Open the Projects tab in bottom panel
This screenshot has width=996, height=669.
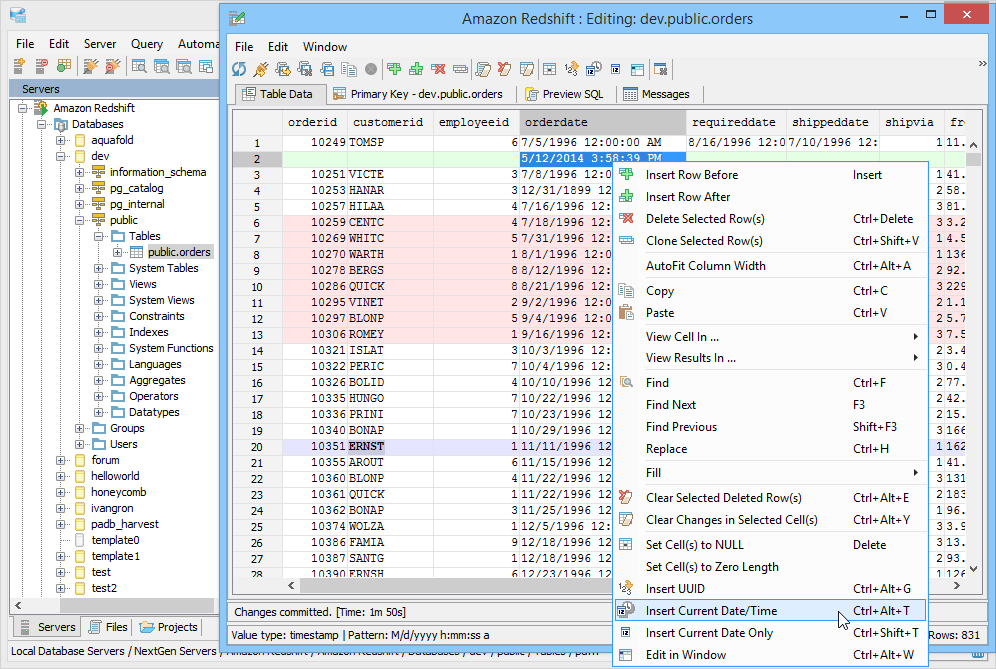(x=168, y=627)
